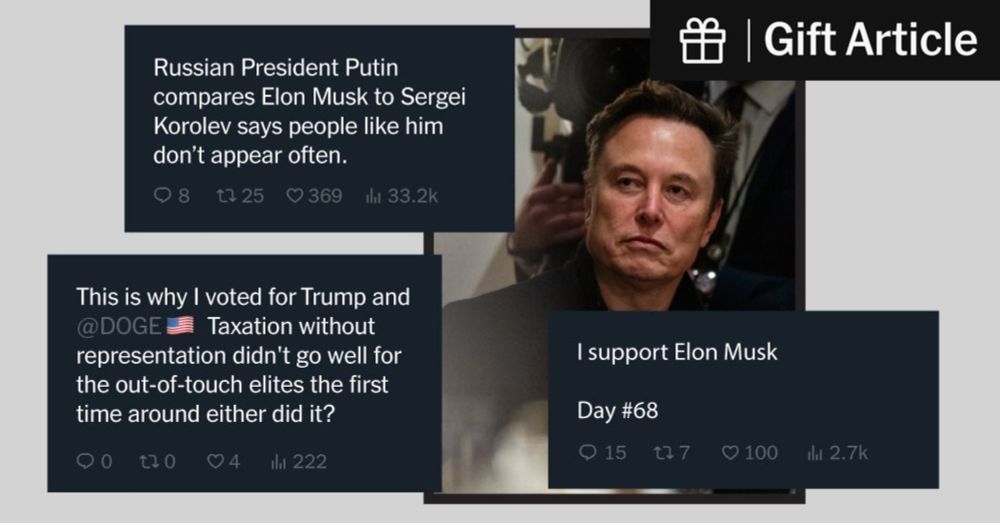This screenshot has width=1000, height=523.
Task: View 33.2k views analytics icon
Action: click(x=373, y=196)
